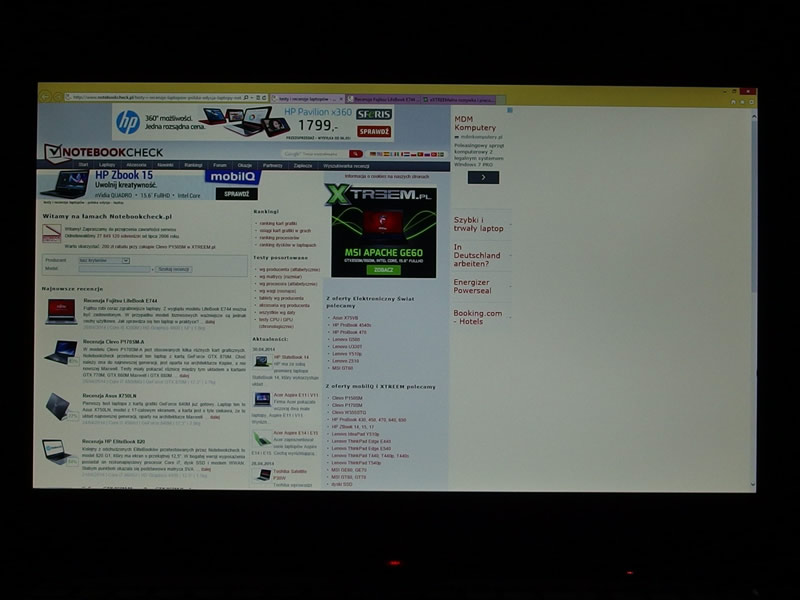Open the 'Asus X75VB' offer link
Screen dimensions: 800x600
point(345,318)
